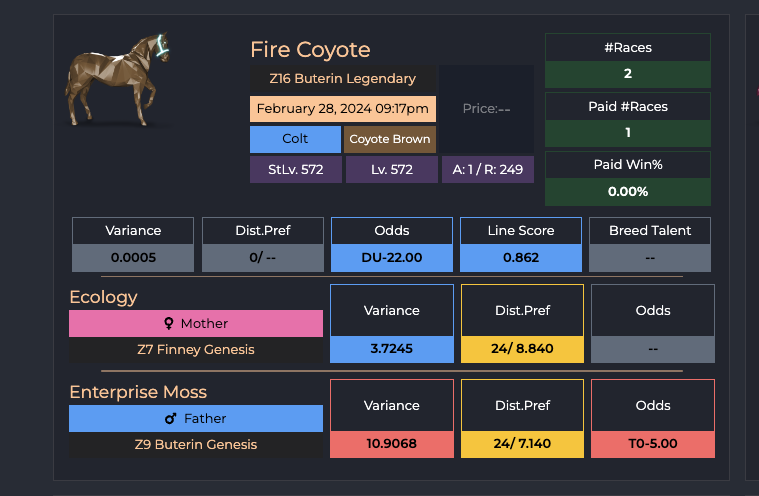Click Fire Coyote's Variance value 0.0005
Image resolution: width=759 pixels, height=496 pixels.
(x=133, y=258)
